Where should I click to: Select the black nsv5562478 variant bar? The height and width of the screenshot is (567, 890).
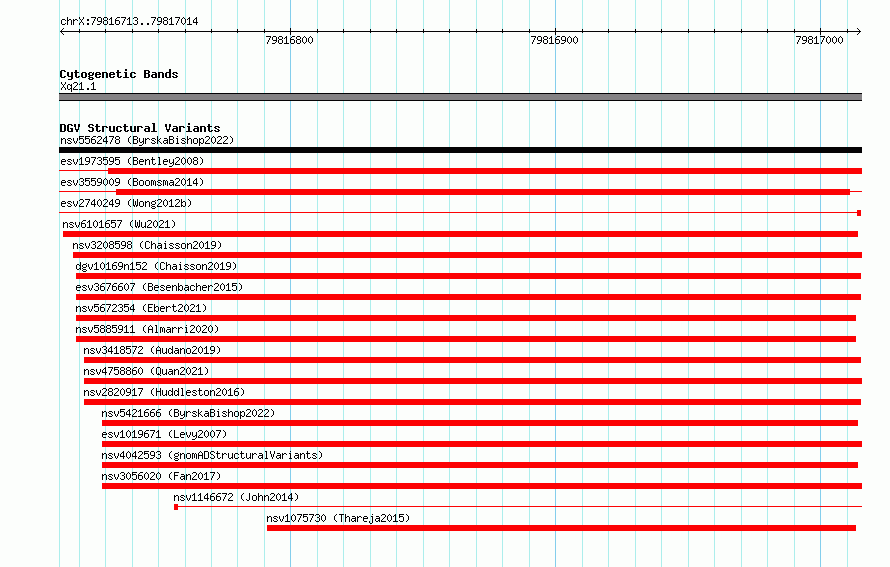coord(460,150)
